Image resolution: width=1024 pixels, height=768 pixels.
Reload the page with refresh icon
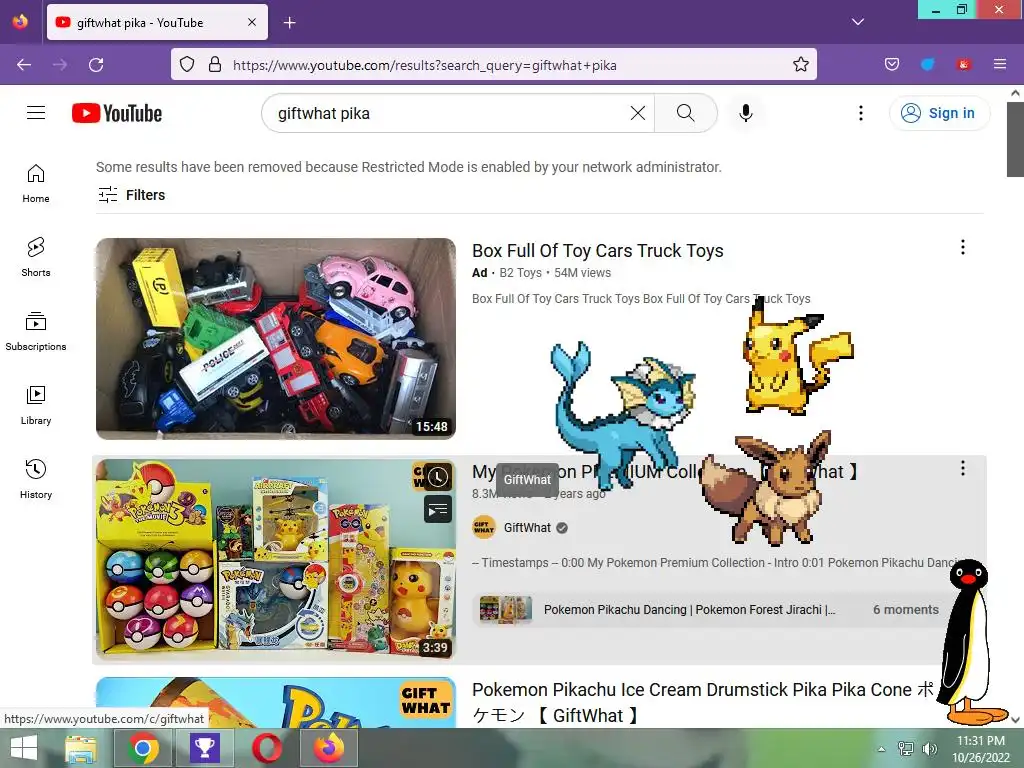click(96, 65)
